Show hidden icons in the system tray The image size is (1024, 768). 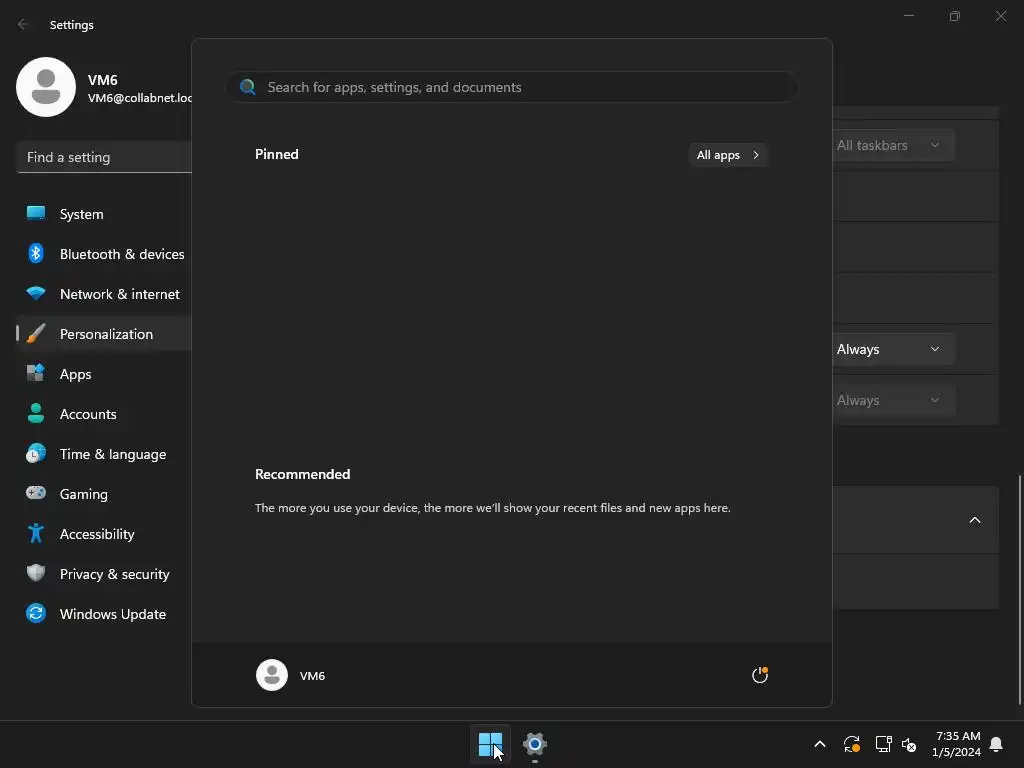point(820,744)
